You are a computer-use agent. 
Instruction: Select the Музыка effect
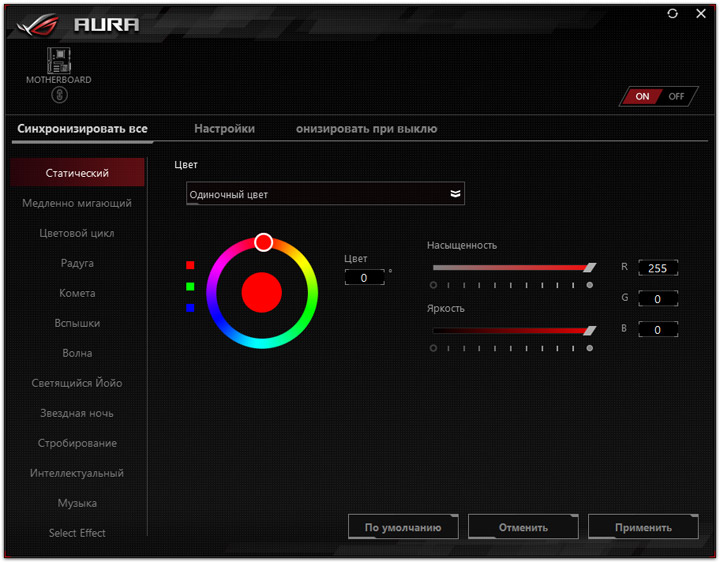pyautogui.click(x=77, y=503)
